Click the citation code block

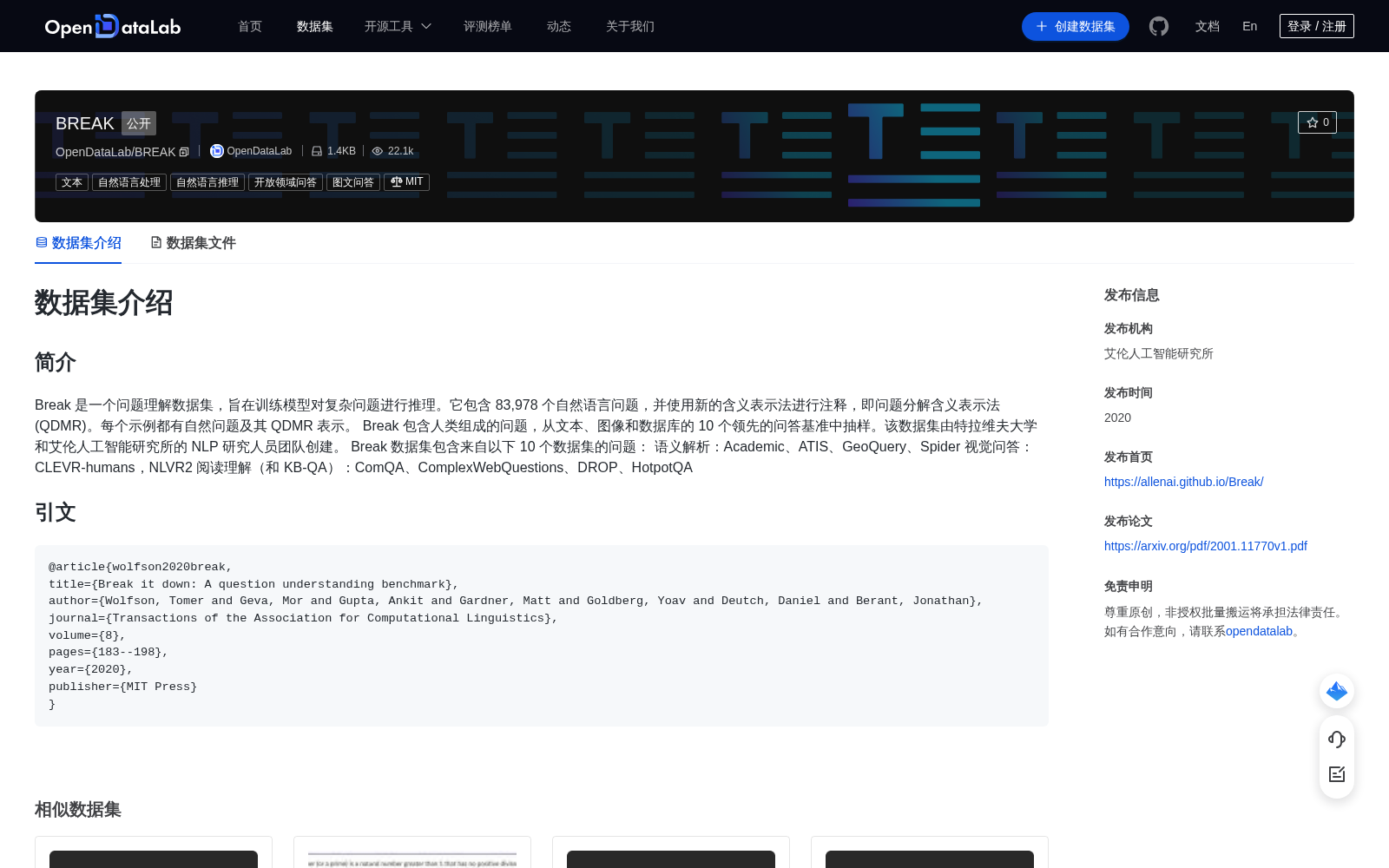(x=542, y=635)
